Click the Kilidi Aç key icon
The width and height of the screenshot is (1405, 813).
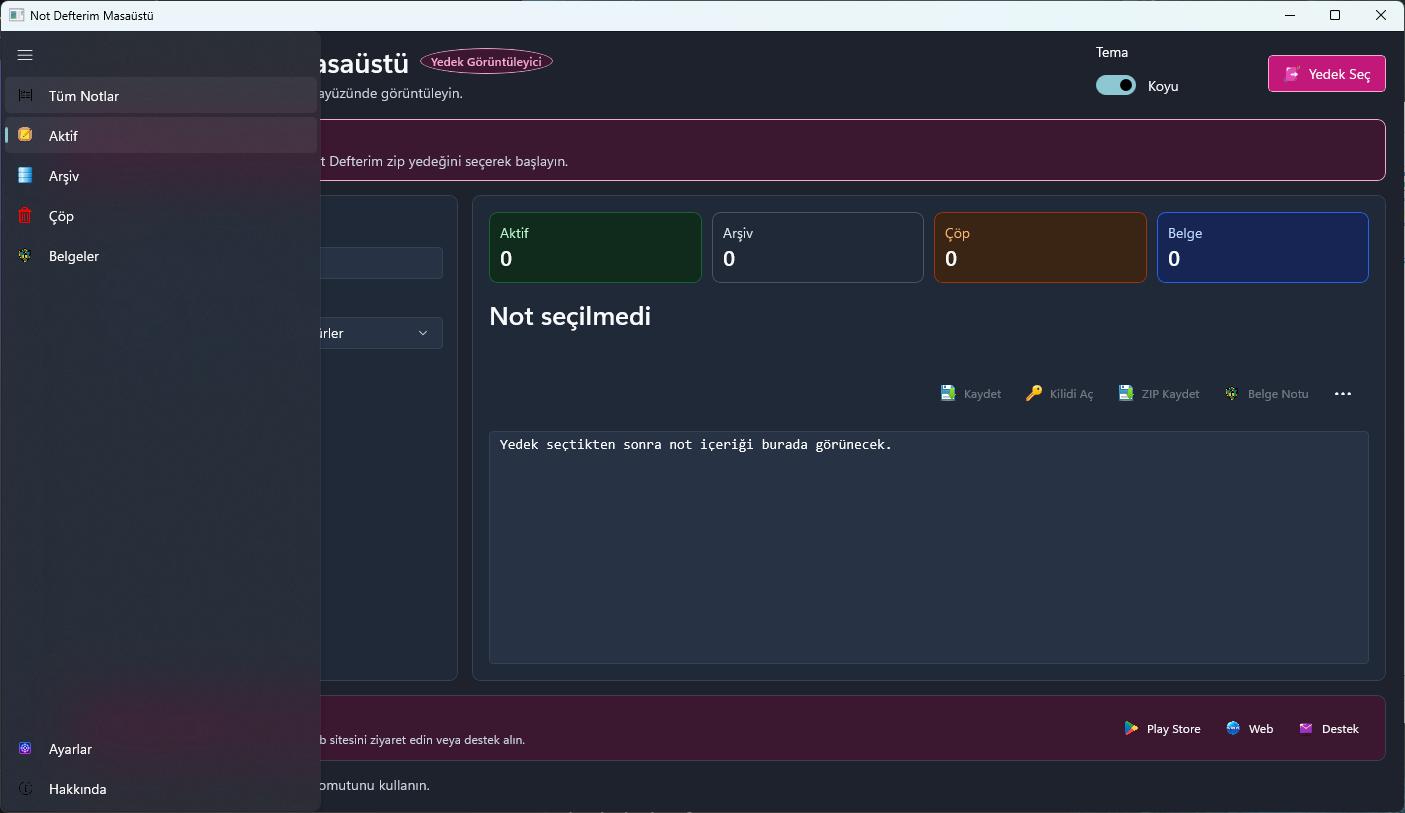click(1034, 393)
